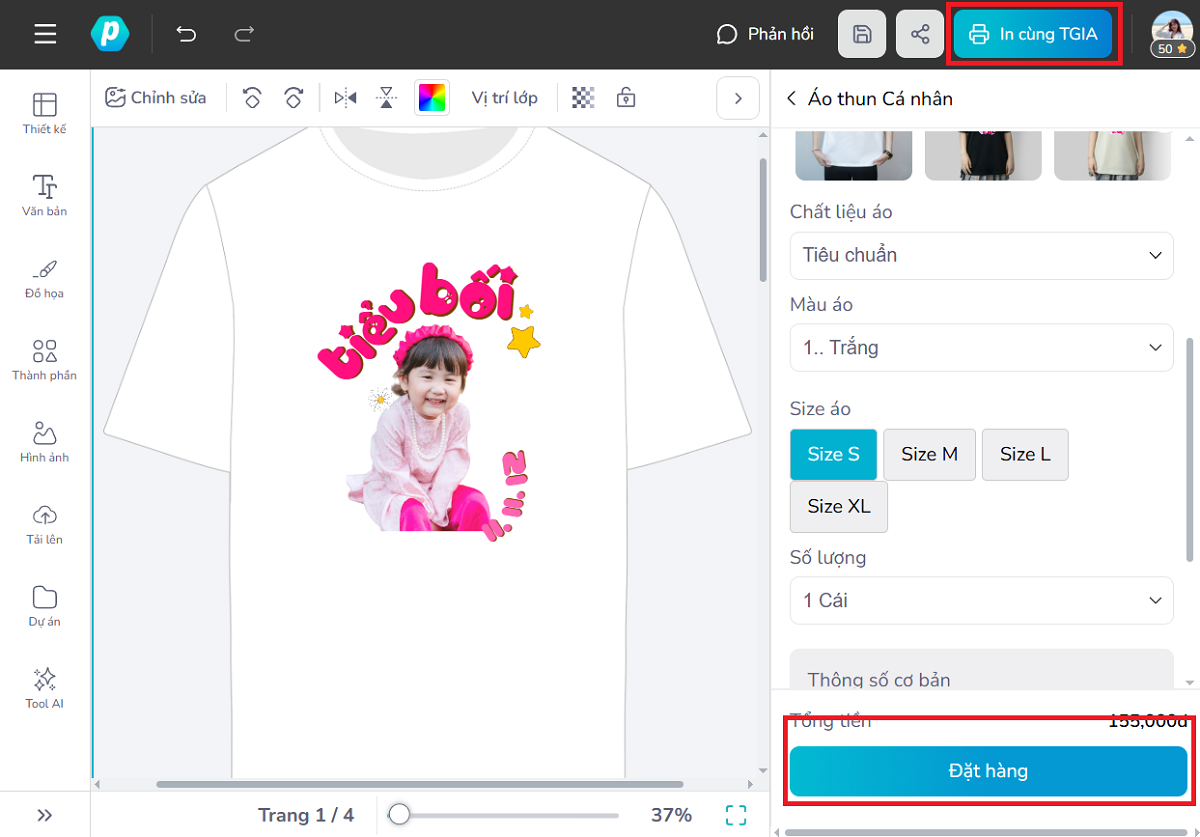1200x837 pixels.
Task: Open the Văn bản sidebar tab
Action: click(x=44, y=195)
